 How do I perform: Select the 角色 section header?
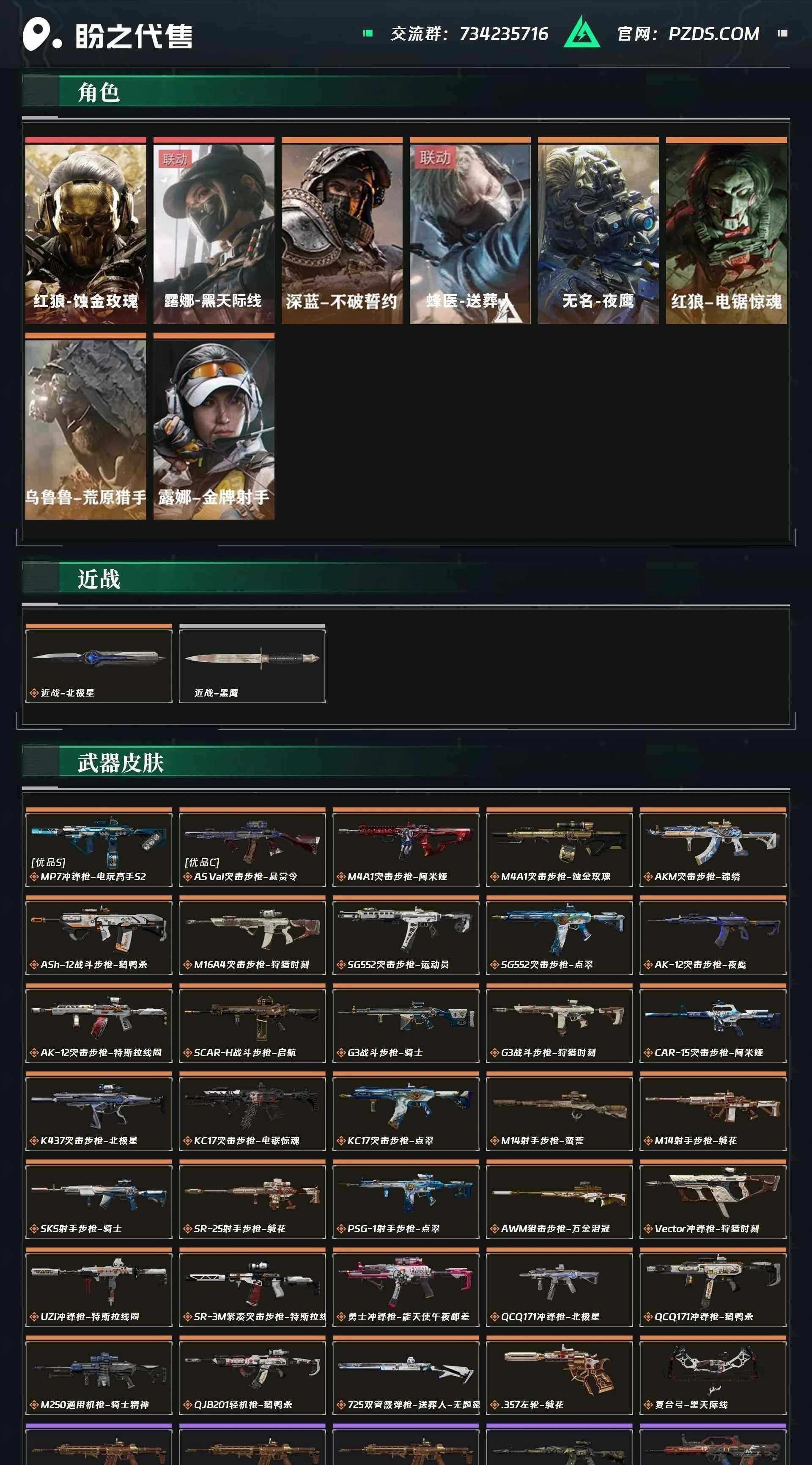[x=98, y=92]
